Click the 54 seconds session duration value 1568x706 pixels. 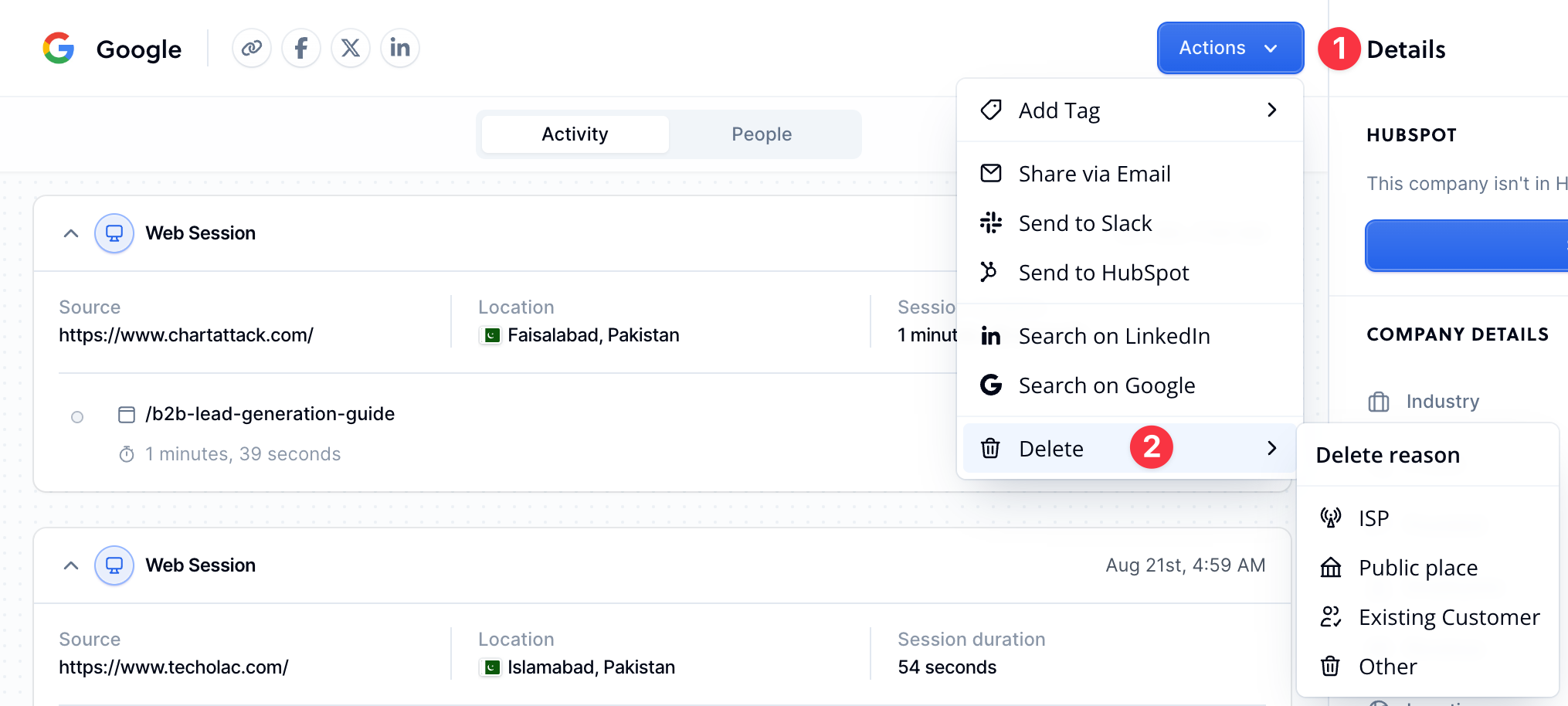(x=947, y=667)
